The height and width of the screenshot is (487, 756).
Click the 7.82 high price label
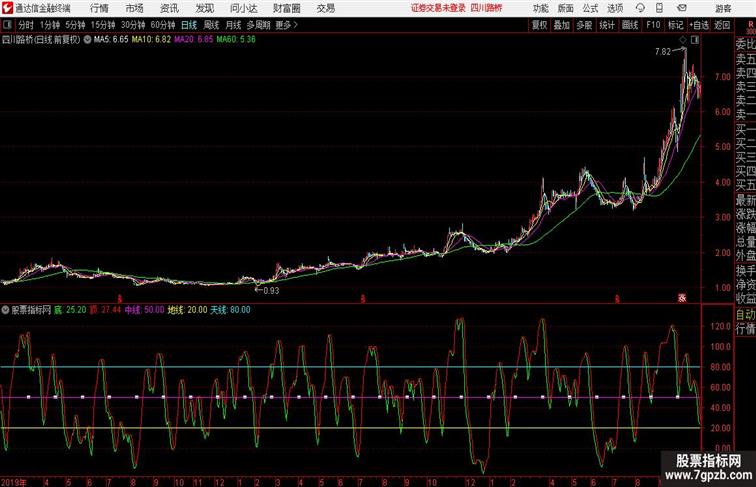(x=662, y=52)
